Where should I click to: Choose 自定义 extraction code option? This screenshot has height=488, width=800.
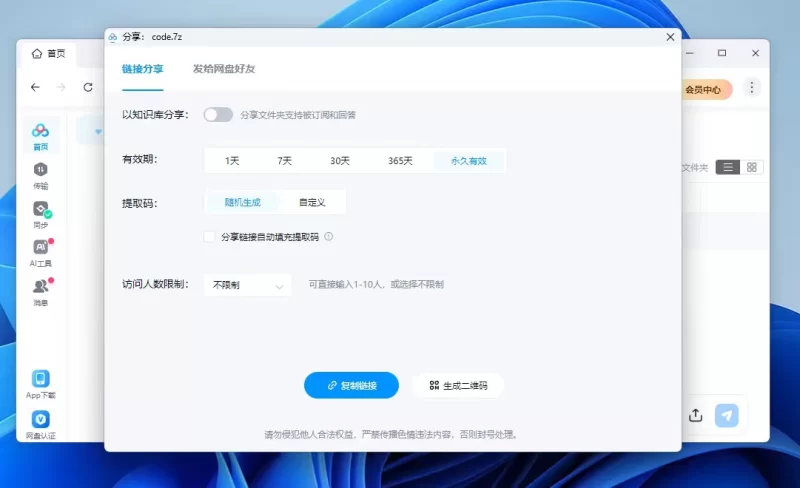coord(312,202)
